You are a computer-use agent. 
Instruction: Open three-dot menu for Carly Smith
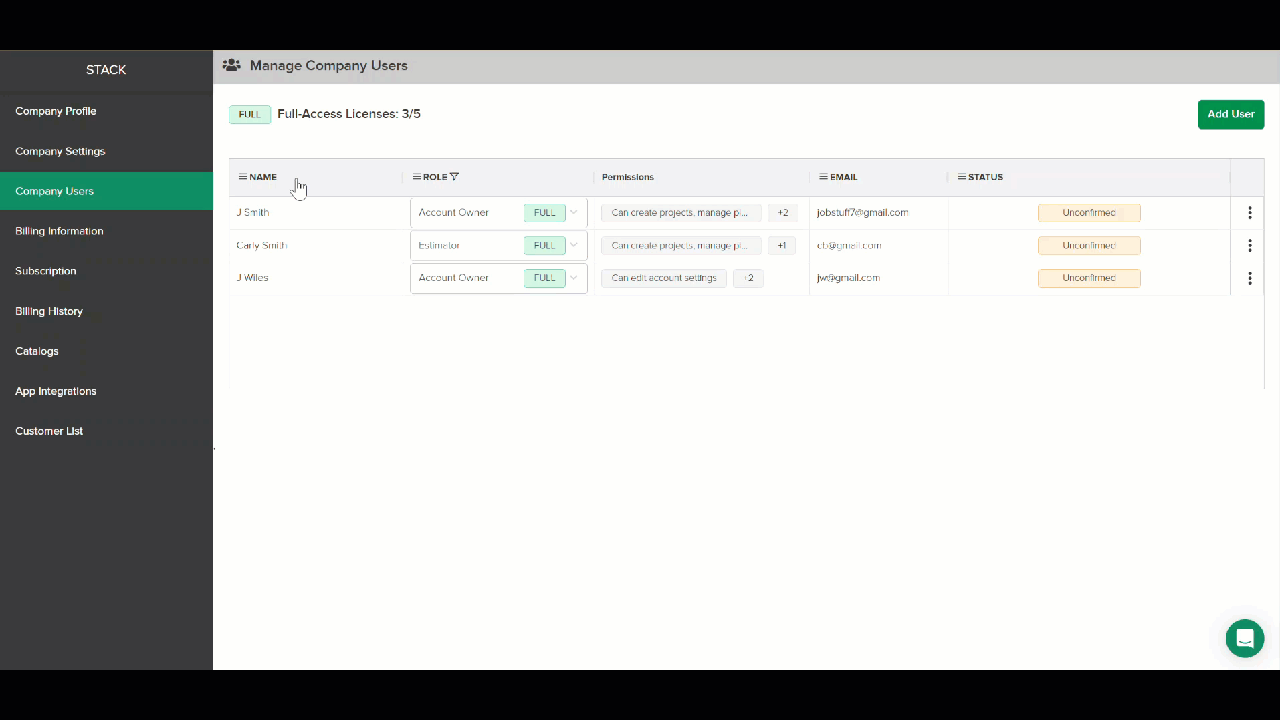pos(1249,246)
